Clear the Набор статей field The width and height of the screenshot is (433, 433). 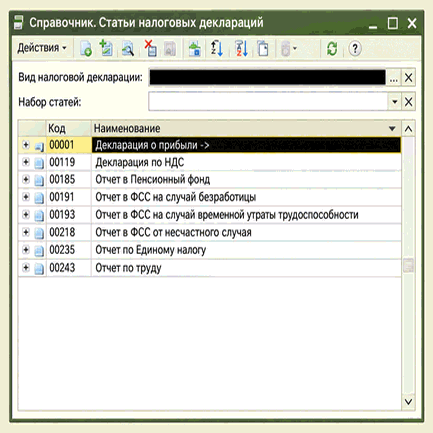(409, 102)
